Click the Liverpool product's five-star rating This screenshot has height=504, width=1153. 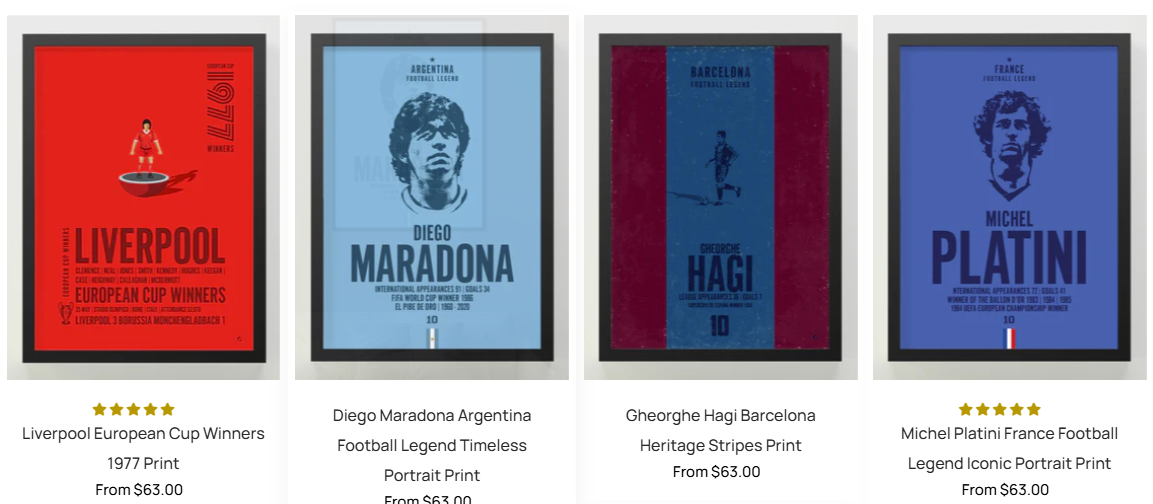pos(134,409)
